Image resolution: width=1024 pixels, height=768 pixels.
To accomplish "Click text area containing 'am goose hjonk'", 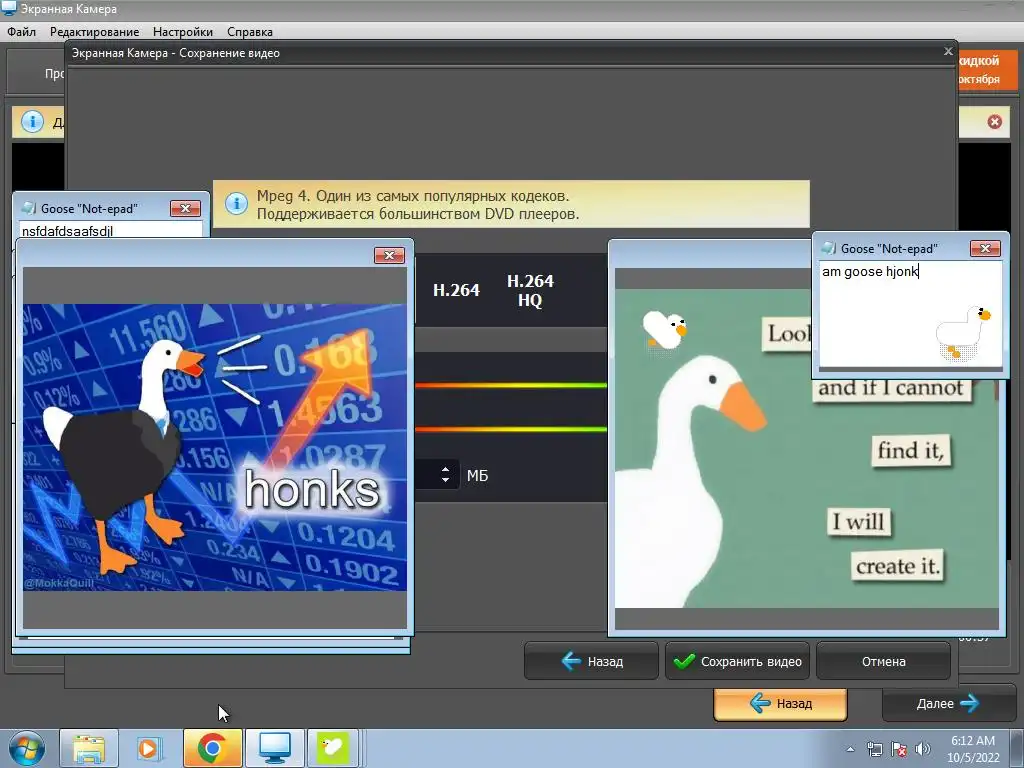I will click(910, 314).
